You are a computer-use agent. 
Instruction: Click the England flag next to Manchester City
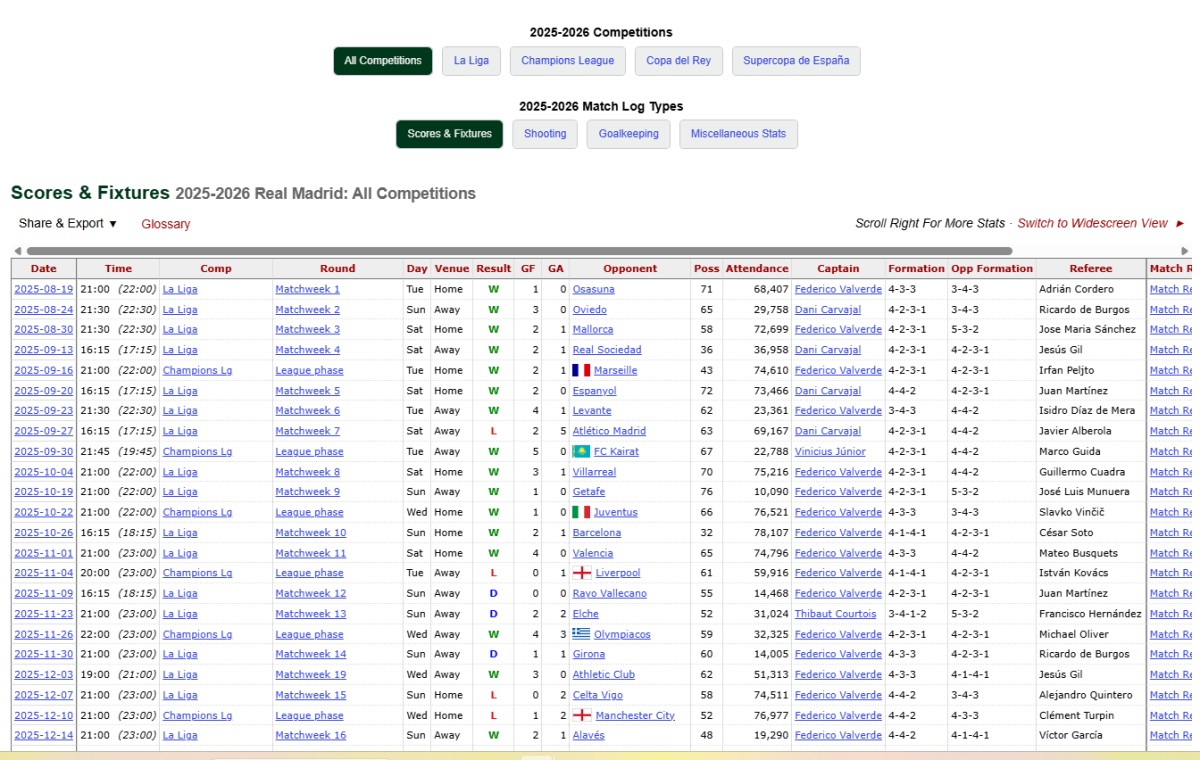pos(581,715)
